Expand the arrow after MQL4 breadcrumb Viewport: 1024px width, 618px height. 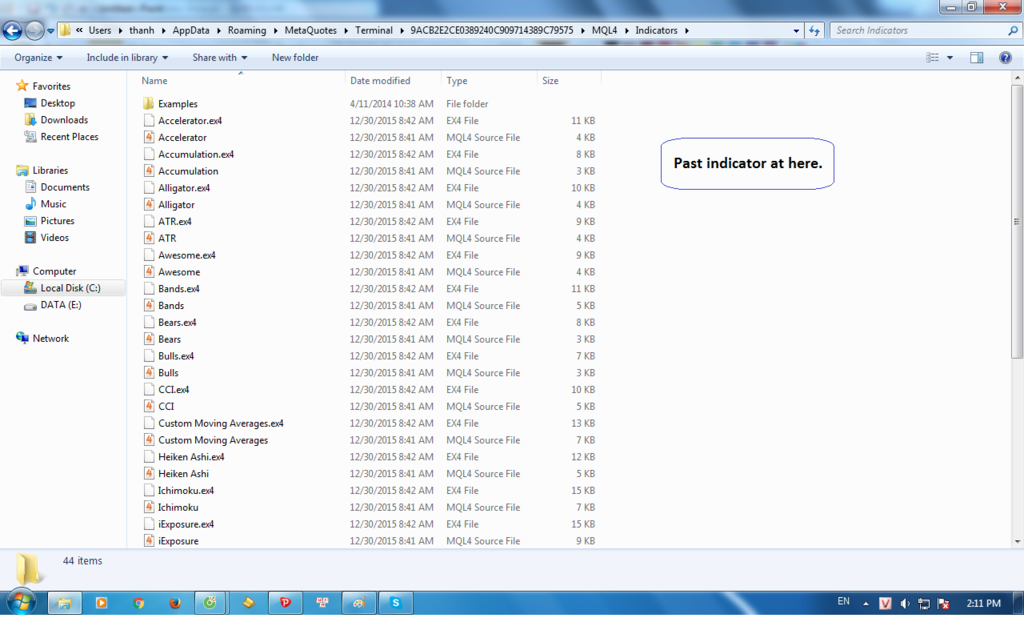tap(626, 31)
